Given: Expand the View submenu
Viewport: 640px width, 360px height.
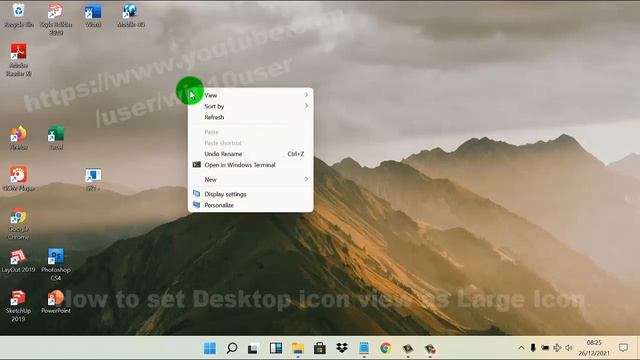Looking at the screenshot, I should click(x=251, y=95).
